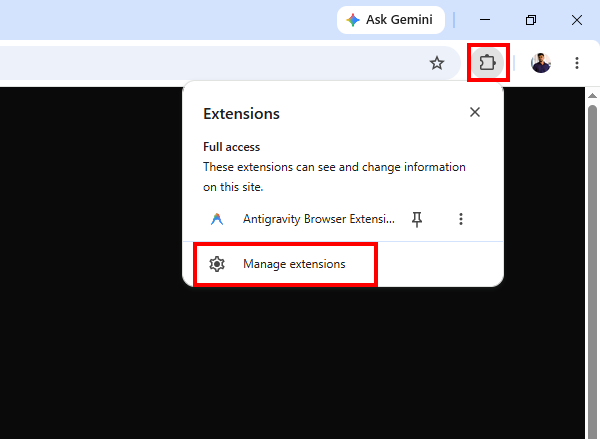The height and width of the screenshot is (439, 600).
Task: Minimize the Chrome window
Action: click(485, 20)
